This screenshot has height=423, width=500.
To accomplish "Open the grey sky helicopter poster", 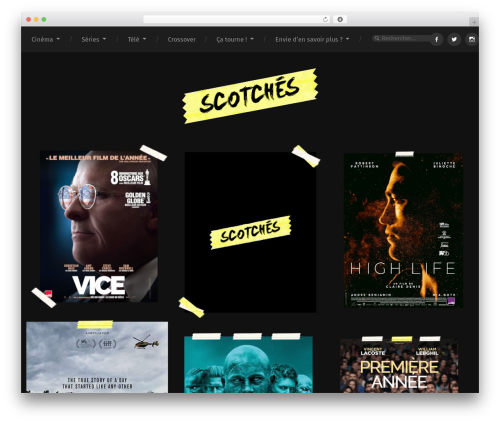I will tap(97, 357).
